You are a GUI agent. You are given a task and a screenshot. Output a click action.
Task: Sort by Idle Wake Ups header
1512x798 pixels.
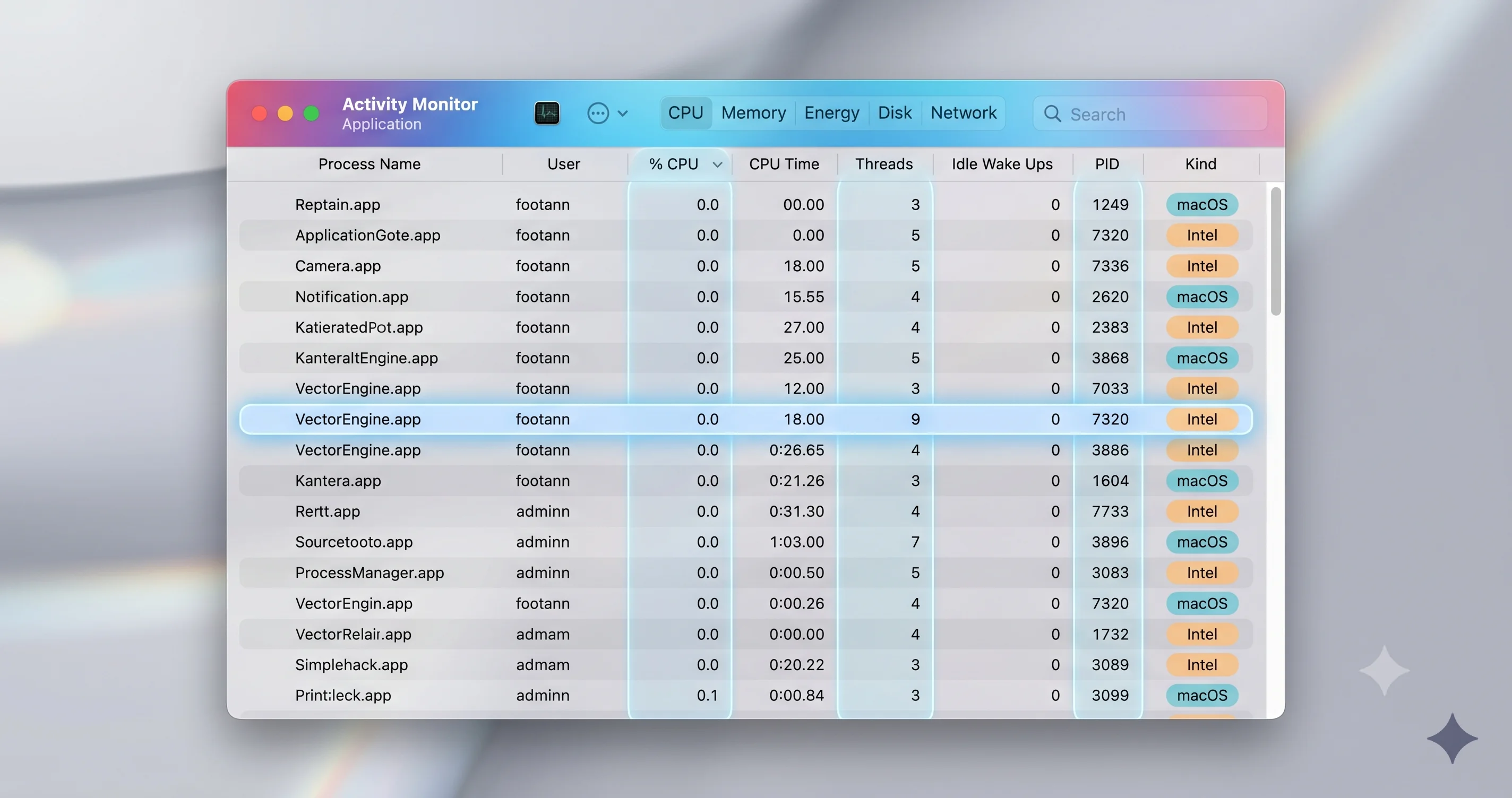[x=1002, y=164]
